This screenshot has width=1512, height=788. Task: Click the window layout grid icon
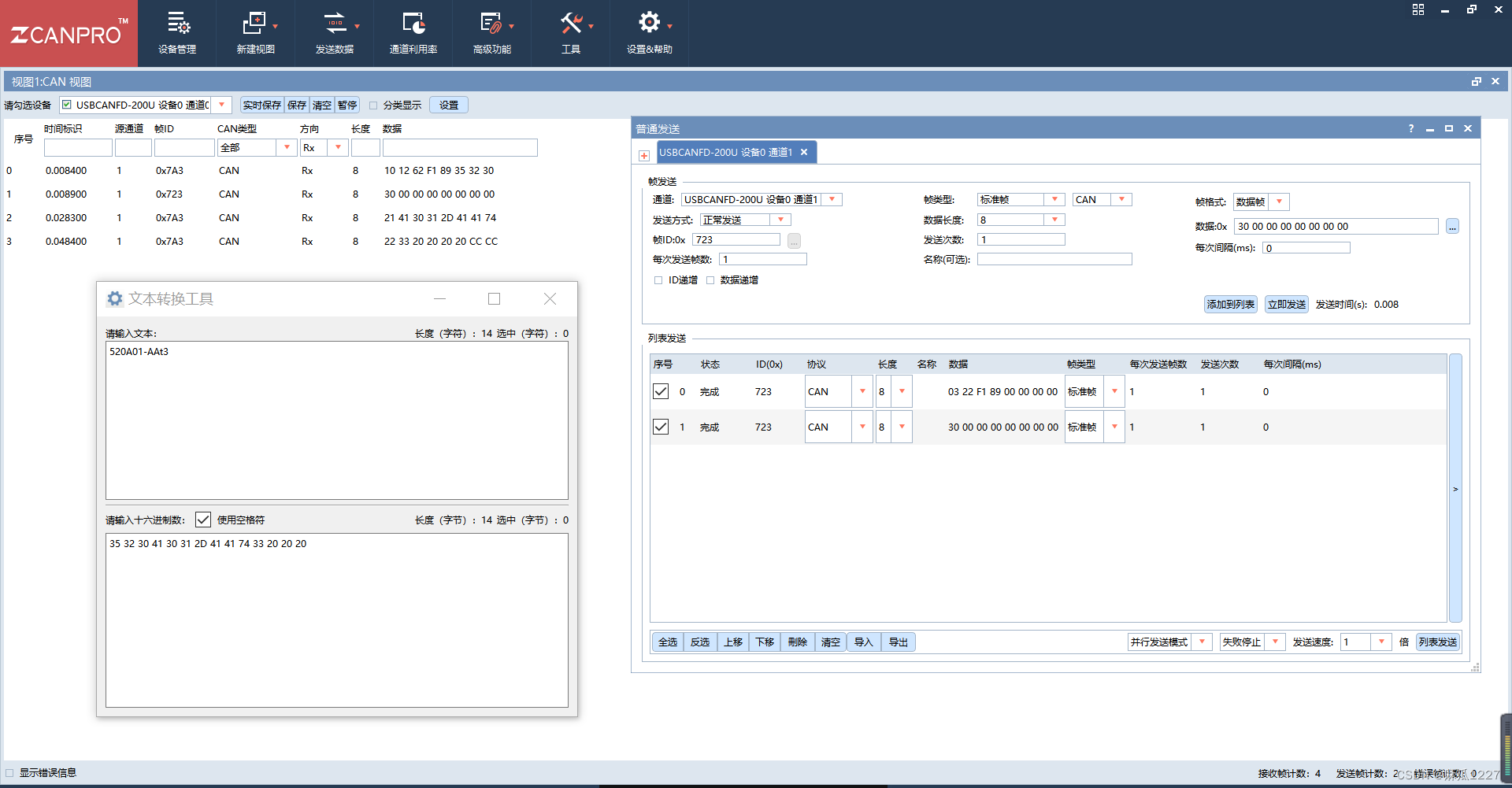coord(1417,9)
